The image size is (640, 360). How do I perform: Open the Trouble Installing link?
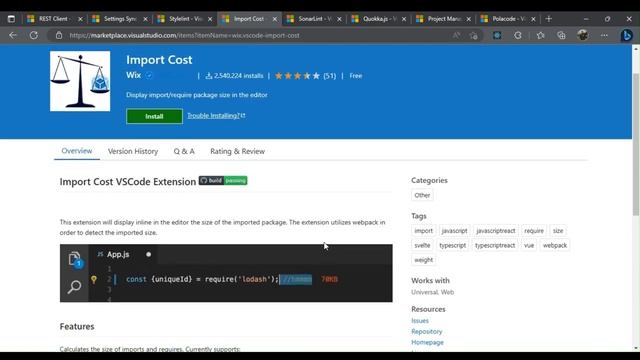coord(216,116)
